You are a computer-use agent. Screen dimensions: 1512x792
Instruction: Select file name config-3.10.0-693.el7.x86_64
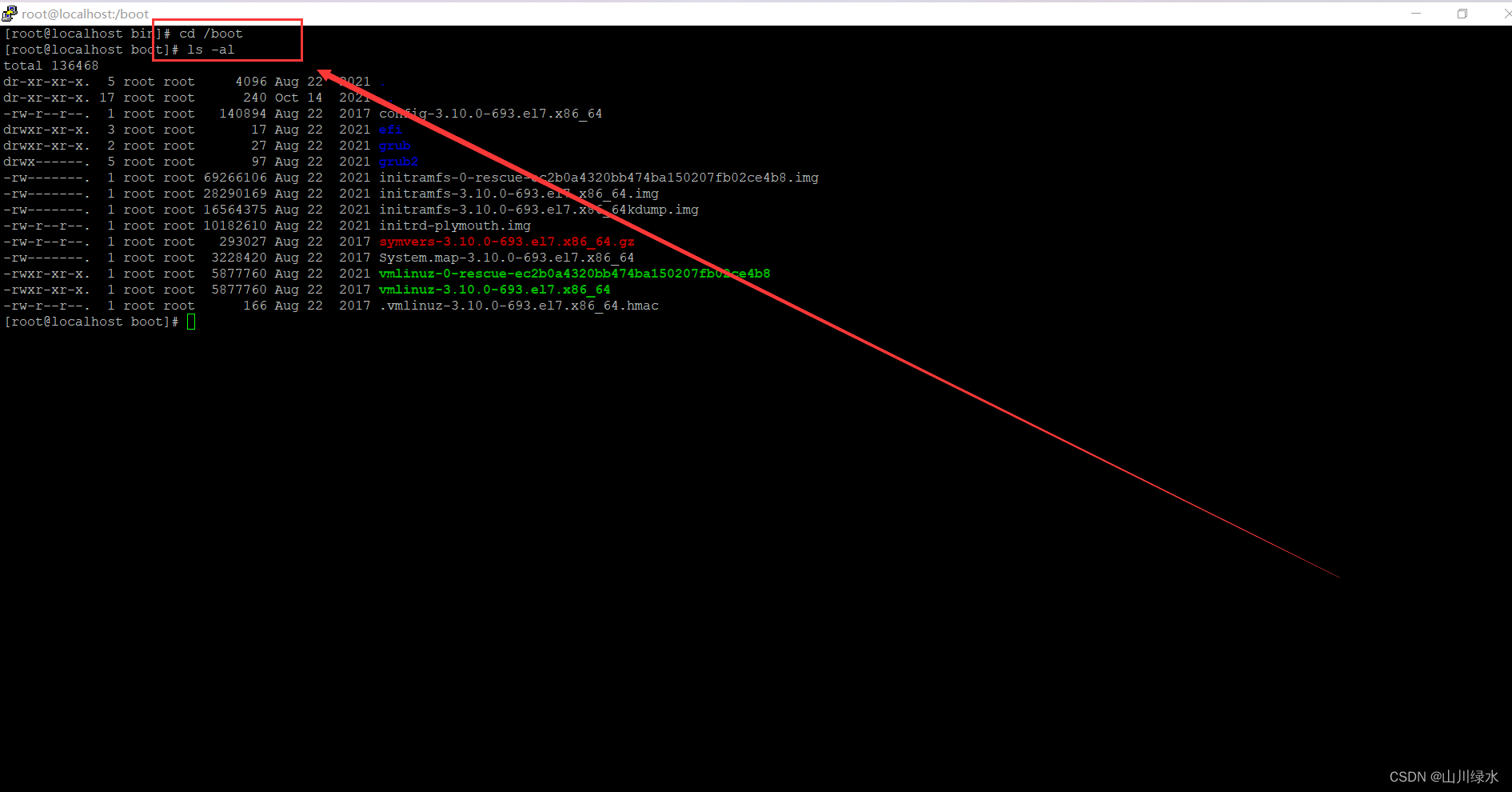pos(491,114)
